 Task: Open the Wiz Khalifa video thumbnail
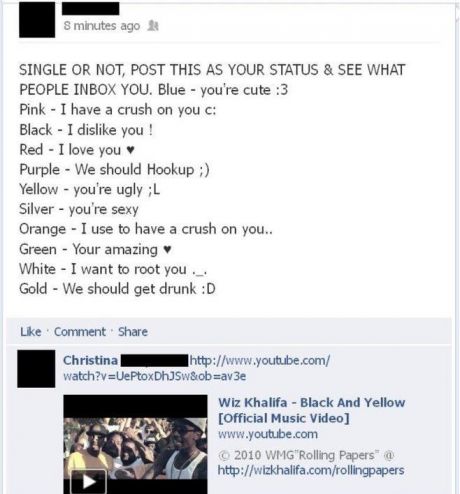click(x=135, y=444)
